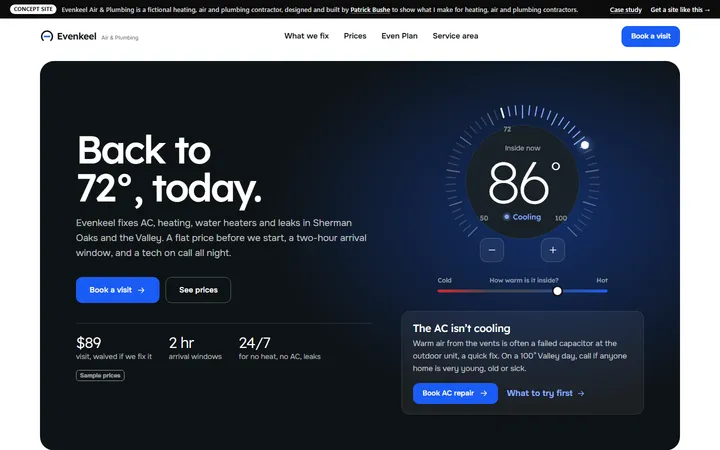The image size is (720, 450).
Task: Click Book a visit in header
Action: [x=650, y=36]
